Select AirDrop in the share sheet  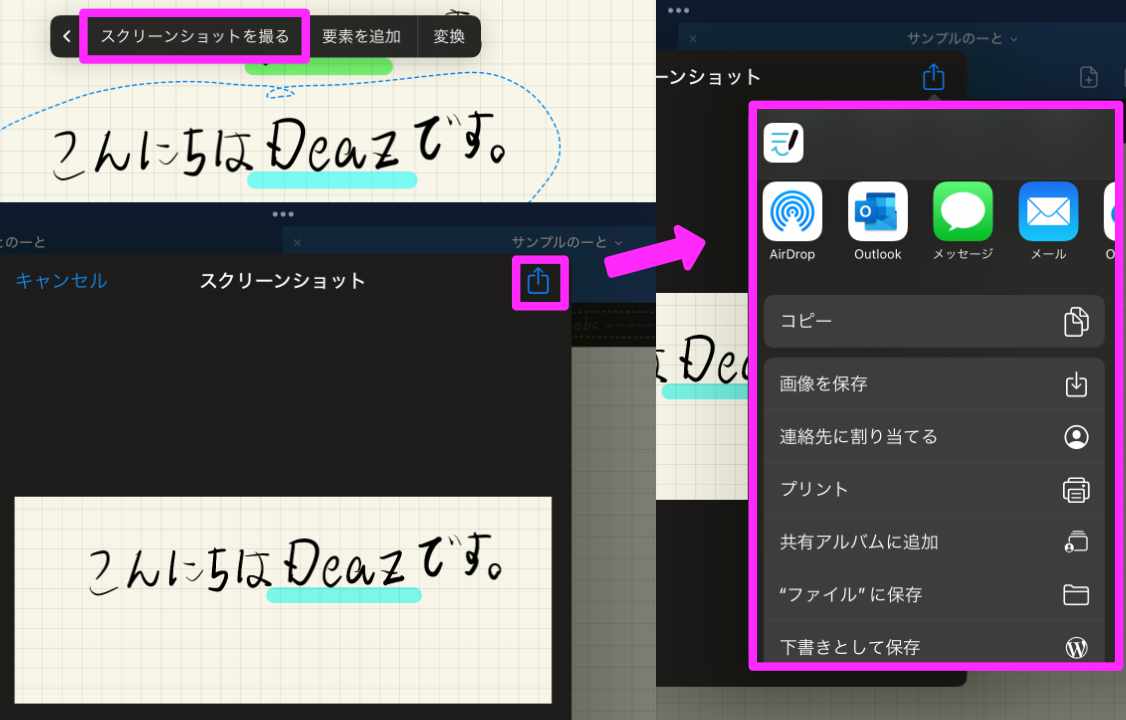791,212
